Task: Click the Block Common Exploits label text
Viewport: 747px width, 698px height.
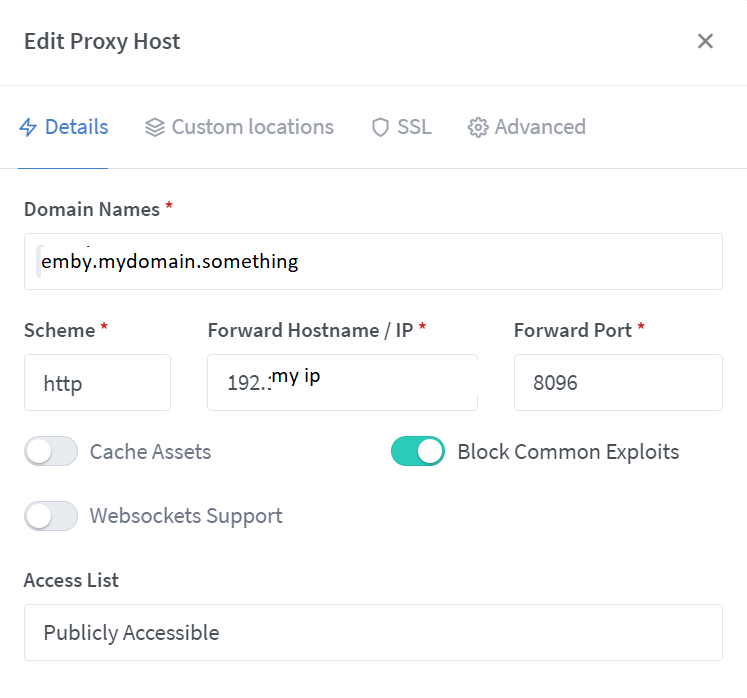Action: [568, 452]
